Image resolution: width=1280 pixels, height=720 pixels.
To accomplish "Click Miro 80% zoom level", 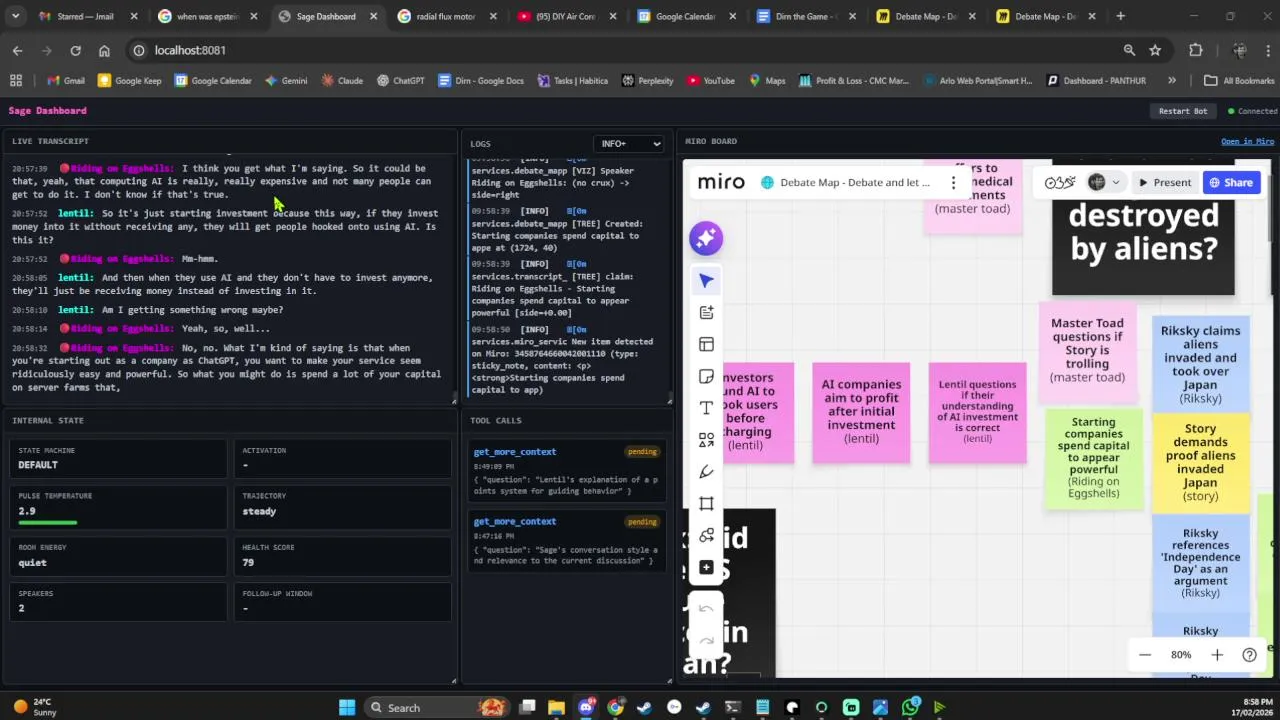I will 1181,655.
